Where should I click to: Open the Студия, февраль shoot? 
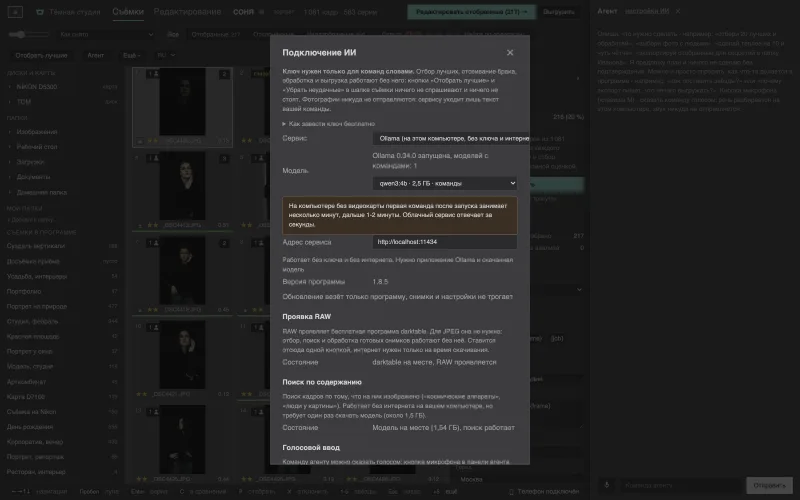[x=61, y=321]
